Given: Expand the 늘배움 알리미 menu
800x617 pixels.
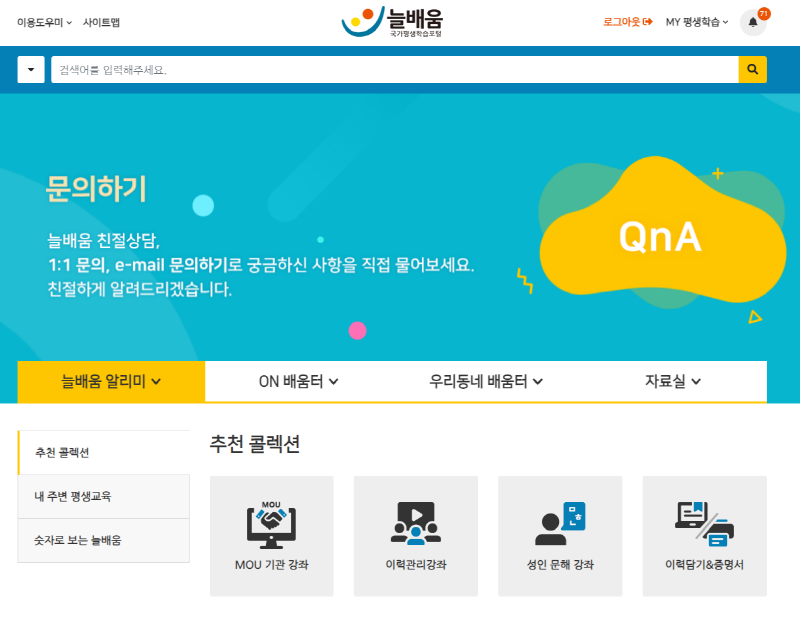Looking at the screenshot, I should tap(111, 381).
